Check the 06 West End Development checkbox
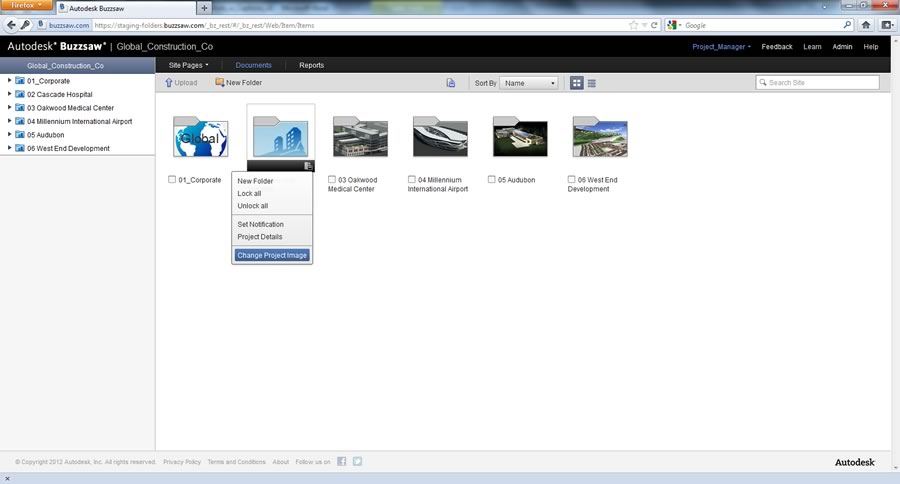Image resolution: width=900 pixels, height=484 pixels. tap(571, 179)
